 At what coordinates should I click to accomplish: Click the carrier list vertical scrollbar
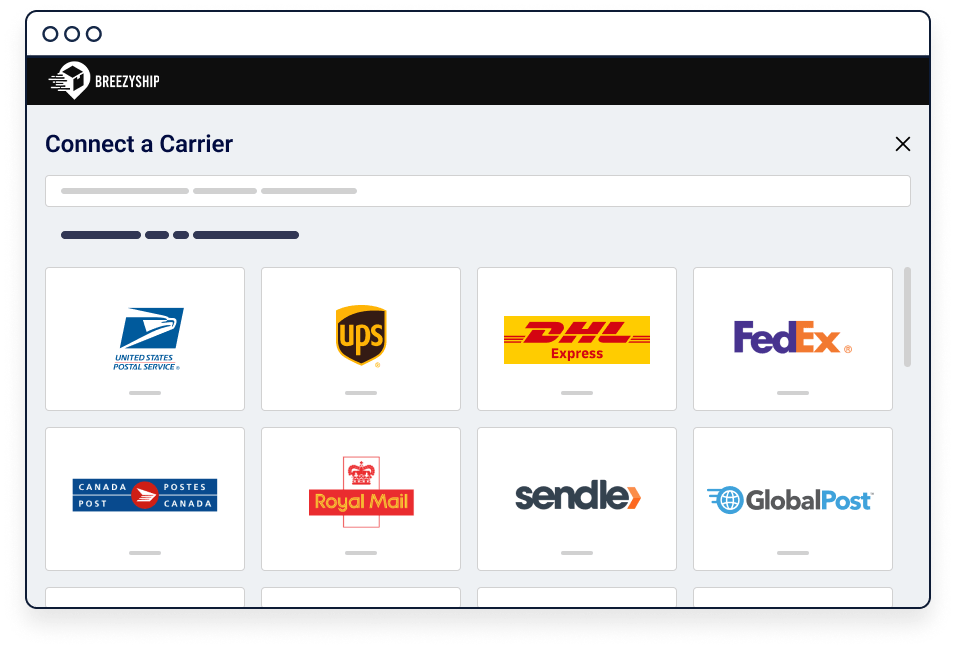pyautogui.click(x=907, y=317)
